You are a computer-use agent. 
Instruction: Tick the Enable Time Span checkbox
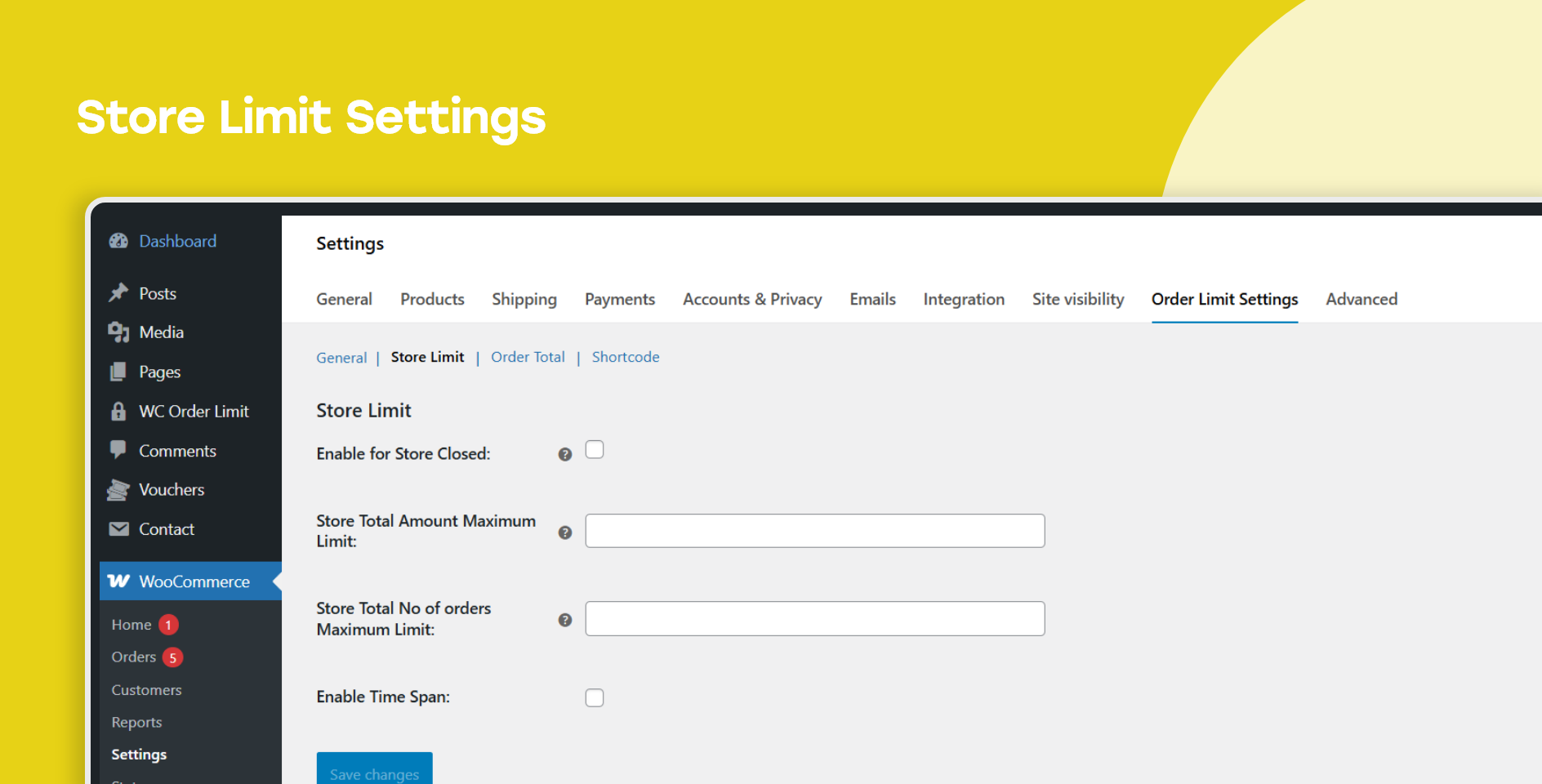pyautogui.click(x=595, y=697)
